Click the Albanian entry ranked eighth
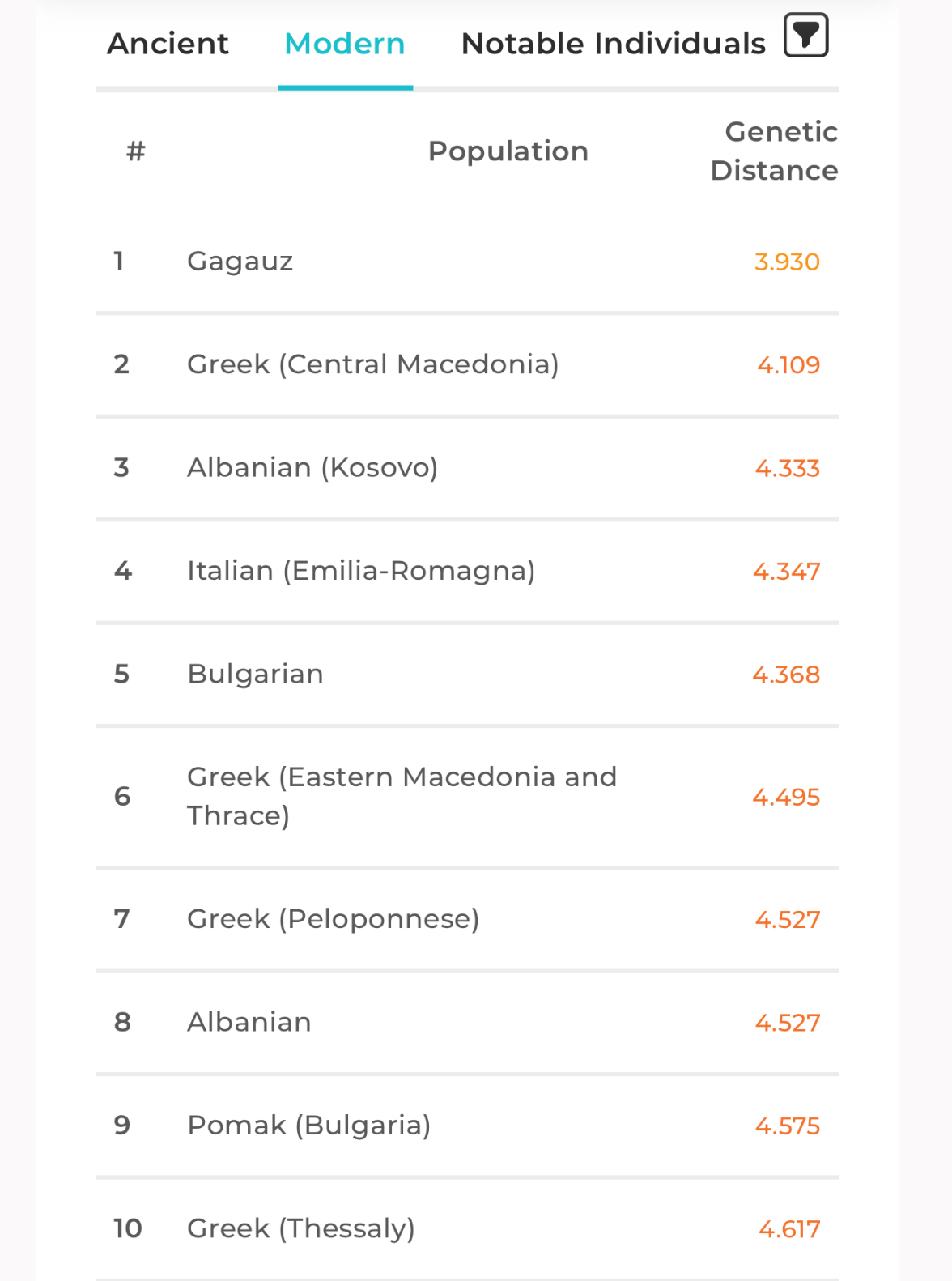The image size is (952, 1281). [x=249, y=1022]
